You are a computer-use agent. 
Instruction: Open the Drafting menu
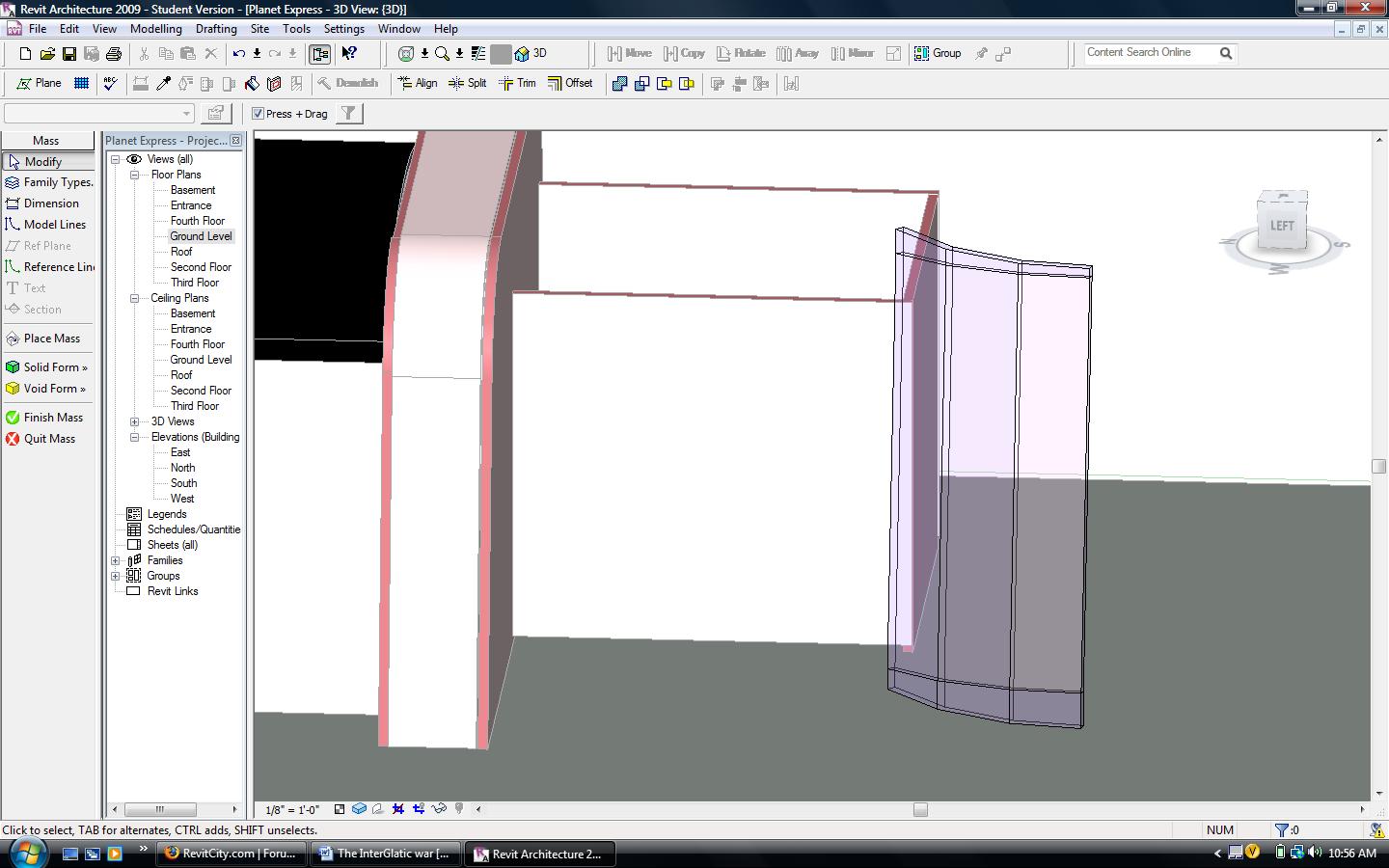click(216, 29)
